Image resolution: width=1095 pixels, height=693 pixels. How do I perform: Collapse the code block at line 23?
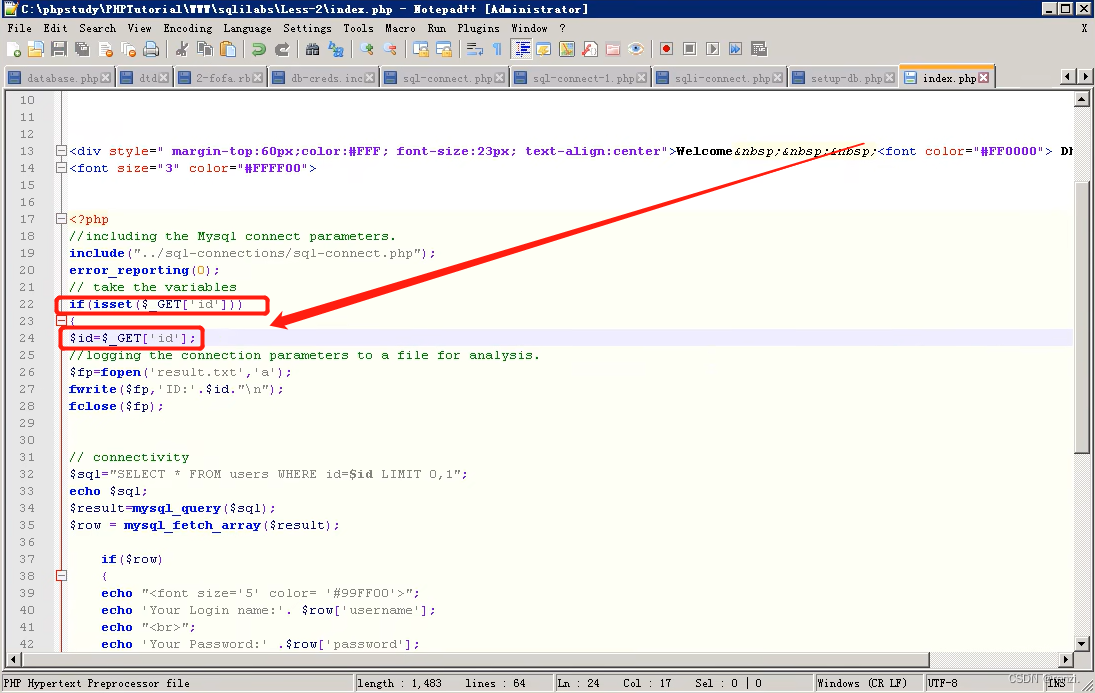pyautogui.click(x=61, y=321)
